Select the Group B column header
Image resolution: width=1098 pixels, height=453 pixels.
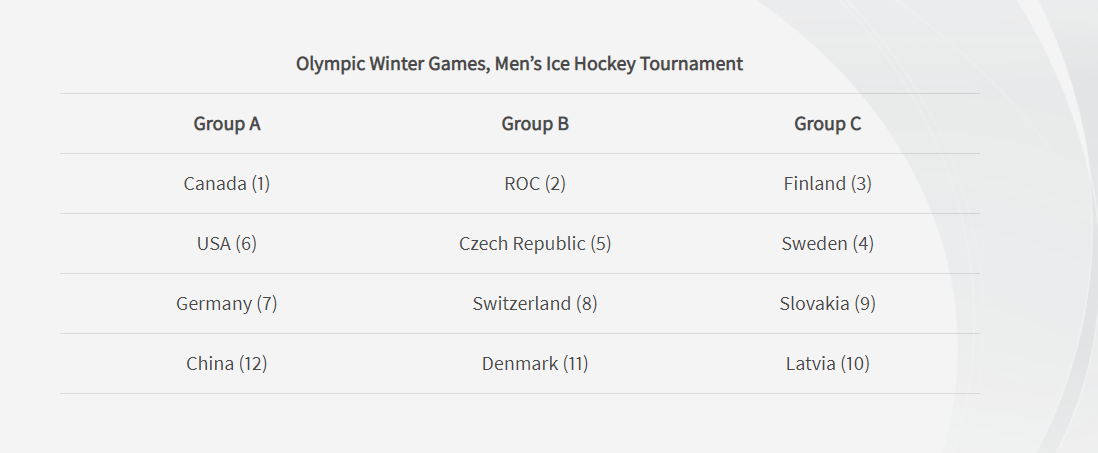535,124
